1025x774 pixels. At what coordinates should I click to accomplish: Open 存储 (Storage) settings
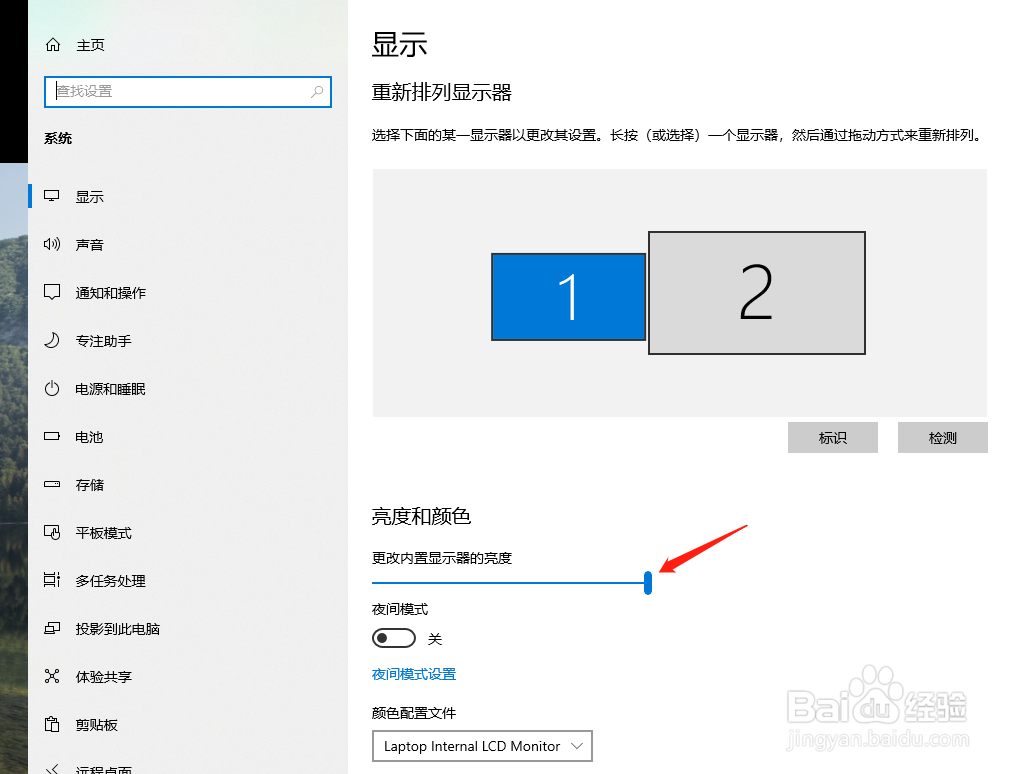click(x=90, y=484)
